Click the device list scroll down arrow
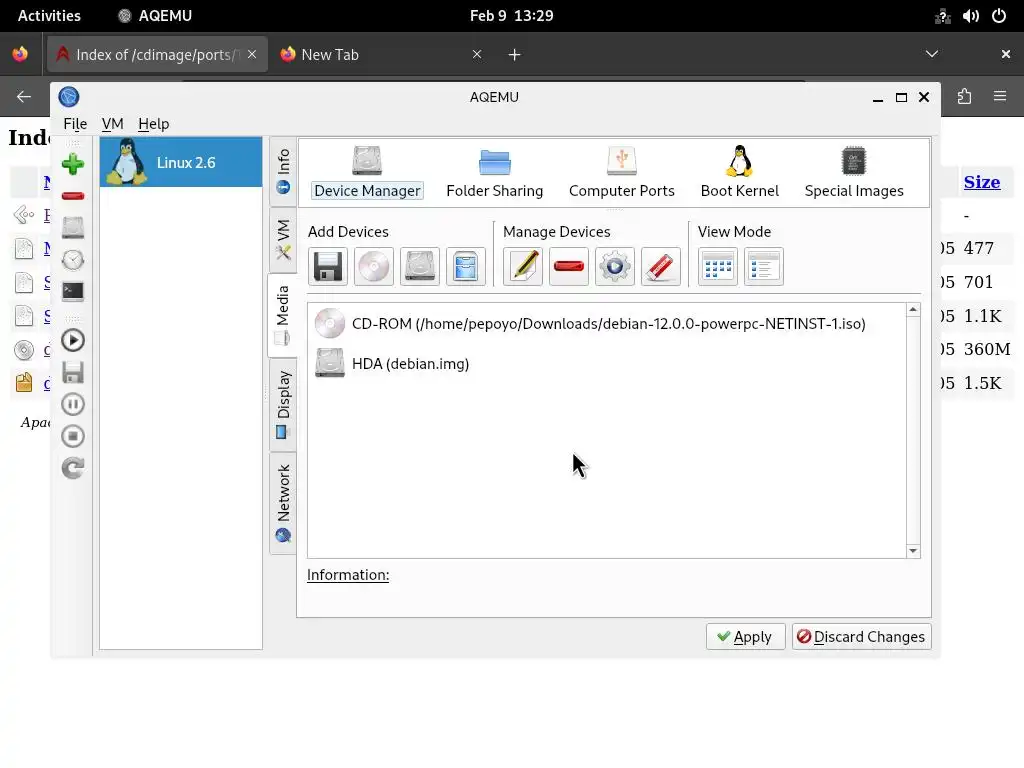The image size is (1024, 768). (x=913, y=551)
